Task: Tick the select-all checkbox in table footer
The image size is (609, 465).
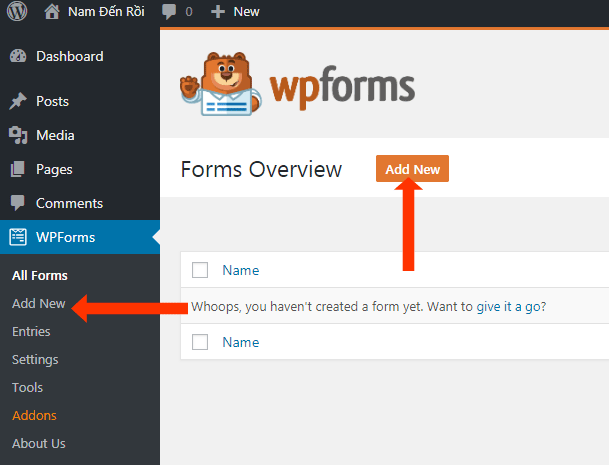Action: click(x=200, y=342)
